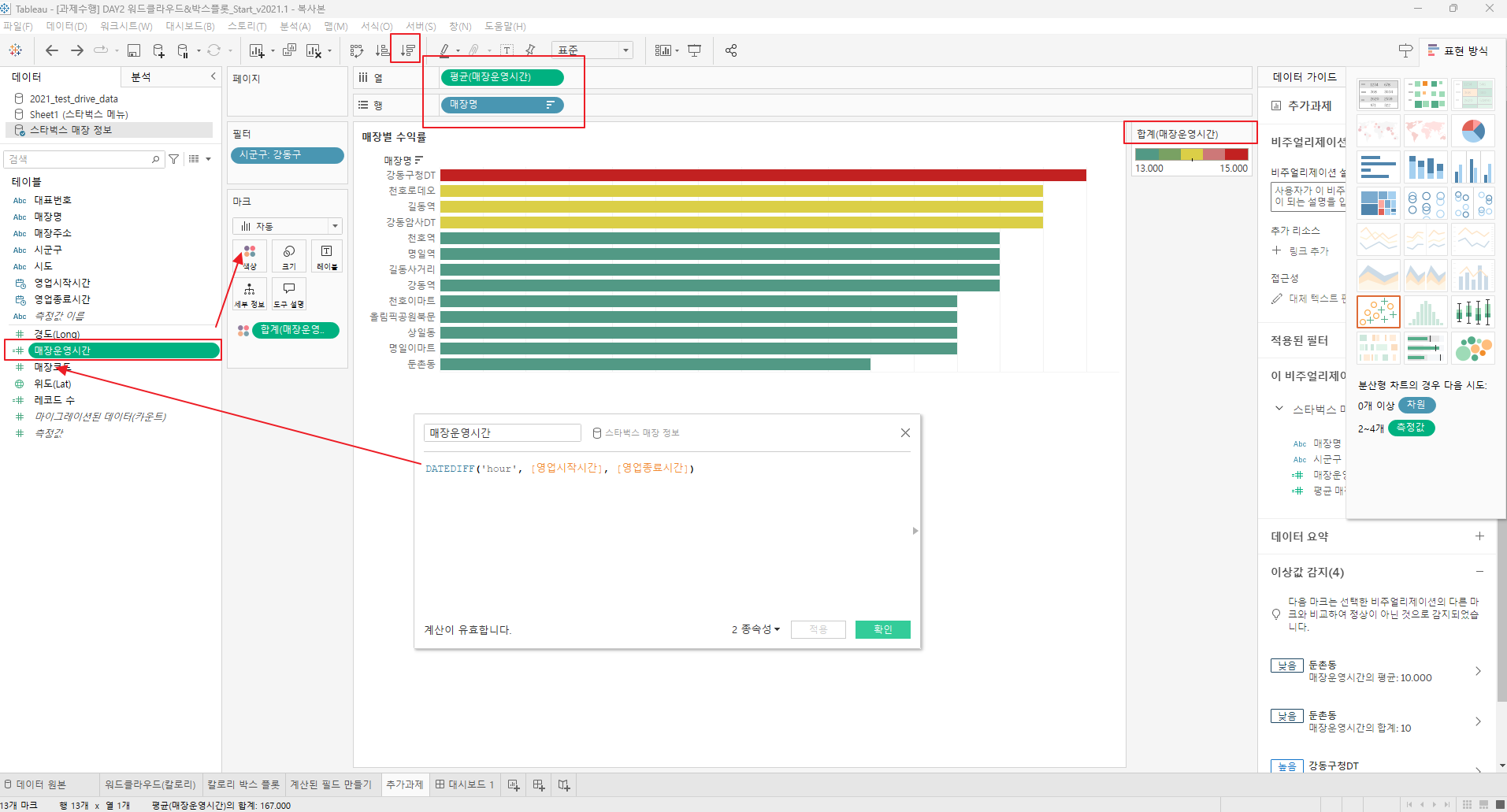Image resolution: width=1507 pixels, height=812 pixels.
Task: Share the workbook with others
Action: (731, 50)
